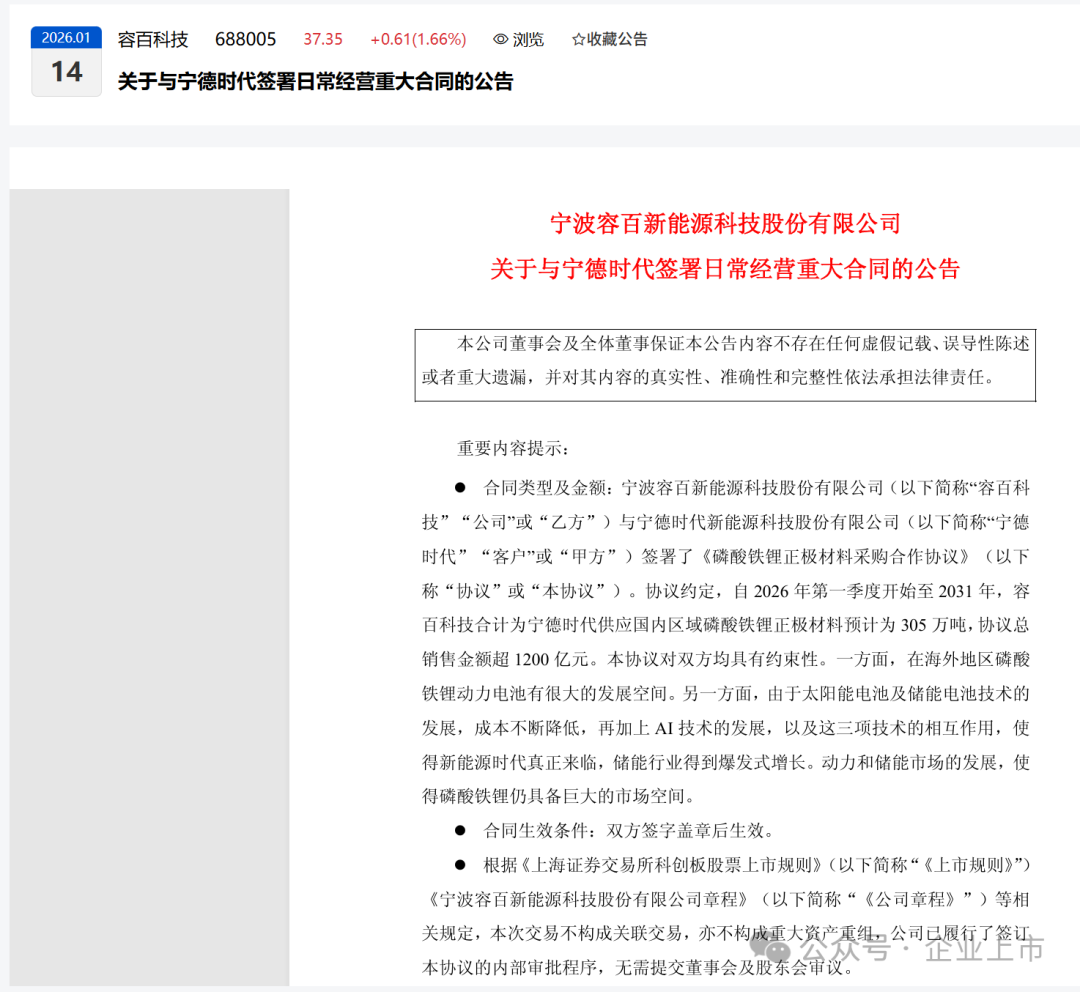Click the boxed board guarantee statement
1080x992 pixels.
click(x=725, y=365)
